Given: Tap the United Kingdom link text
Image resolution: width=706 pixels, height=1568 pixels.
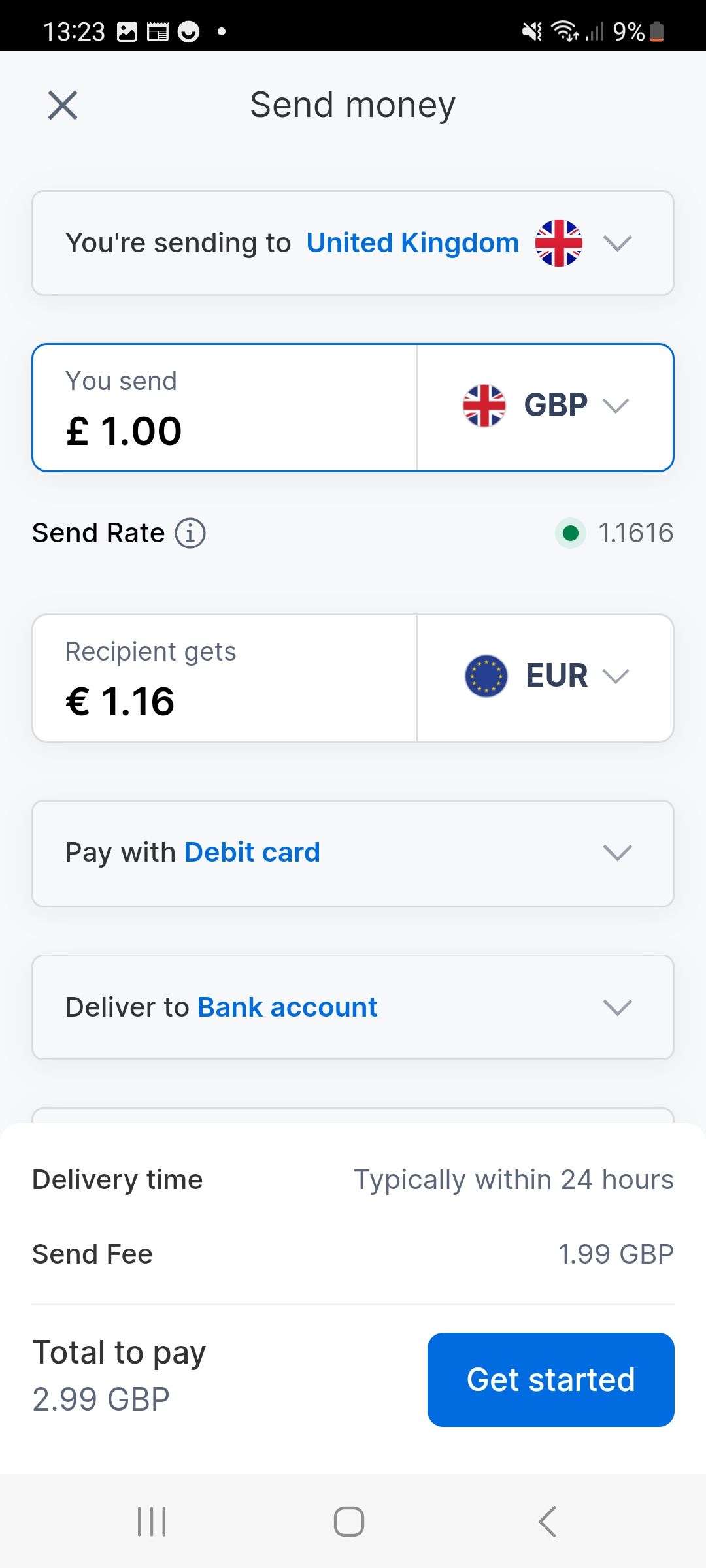Looking at the screenshot, I should [x=412, y=243].
